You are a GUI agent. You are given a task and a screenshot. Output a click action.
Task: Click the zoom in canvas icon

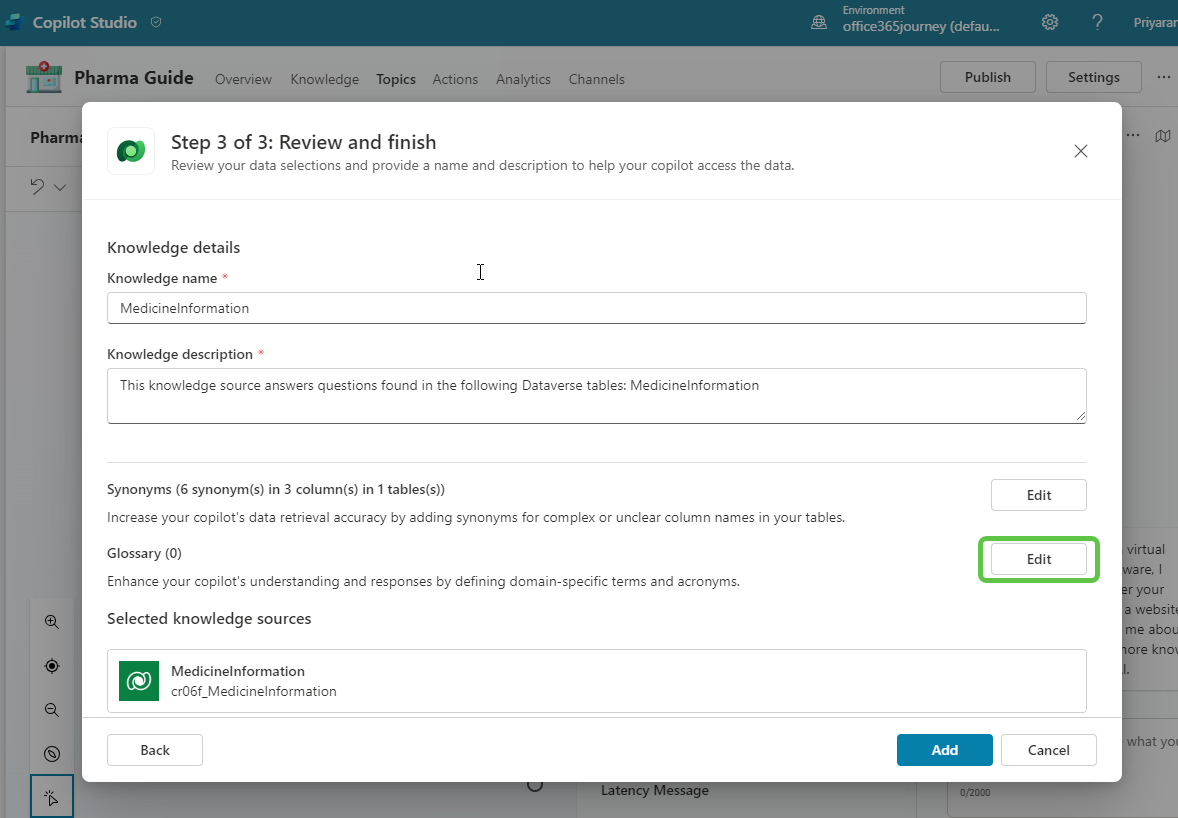click(52, 622)
